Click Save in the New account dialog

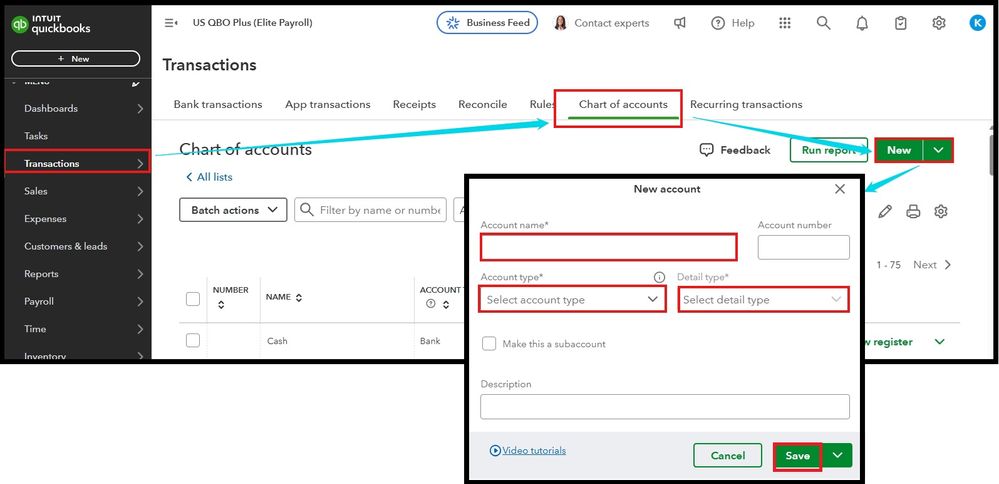tap(798, 456)
